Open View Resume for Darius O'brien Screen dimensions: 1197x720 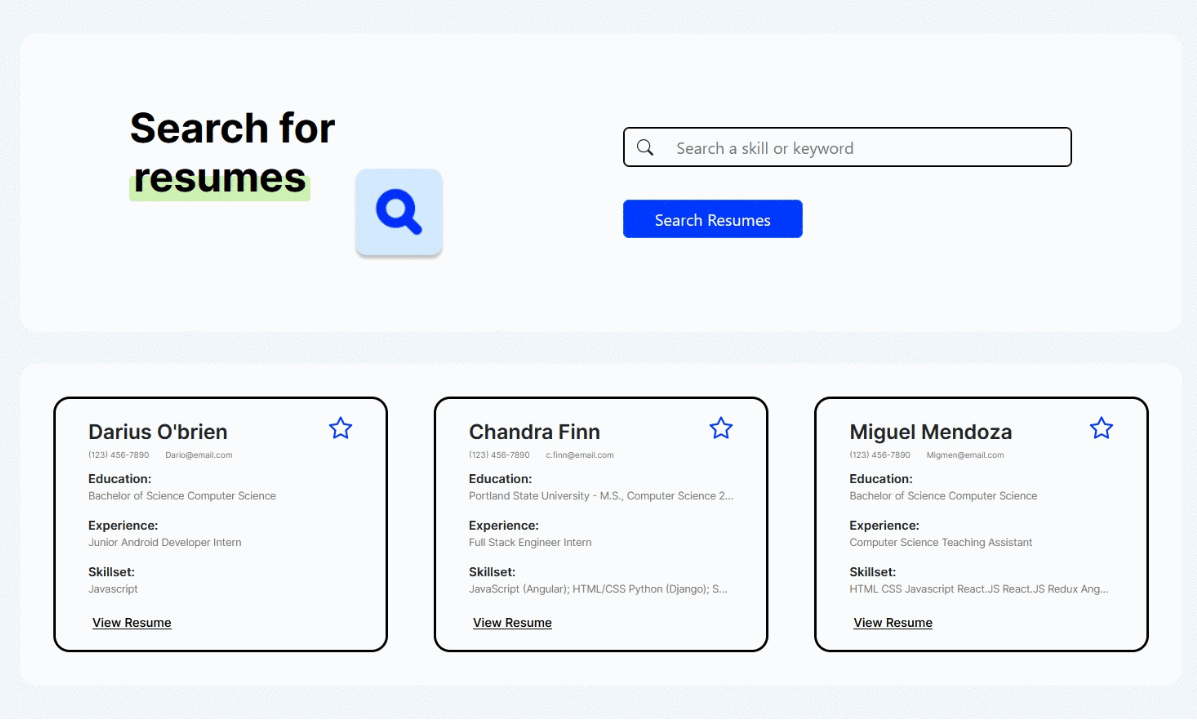tap(132, 623)
